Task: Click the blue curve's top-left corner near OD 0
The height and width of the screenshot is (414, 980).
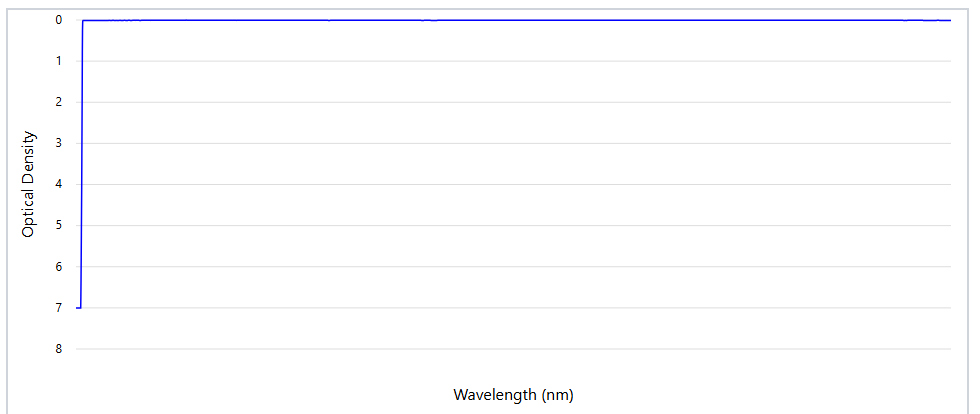Action: click(x=84, y=21)
